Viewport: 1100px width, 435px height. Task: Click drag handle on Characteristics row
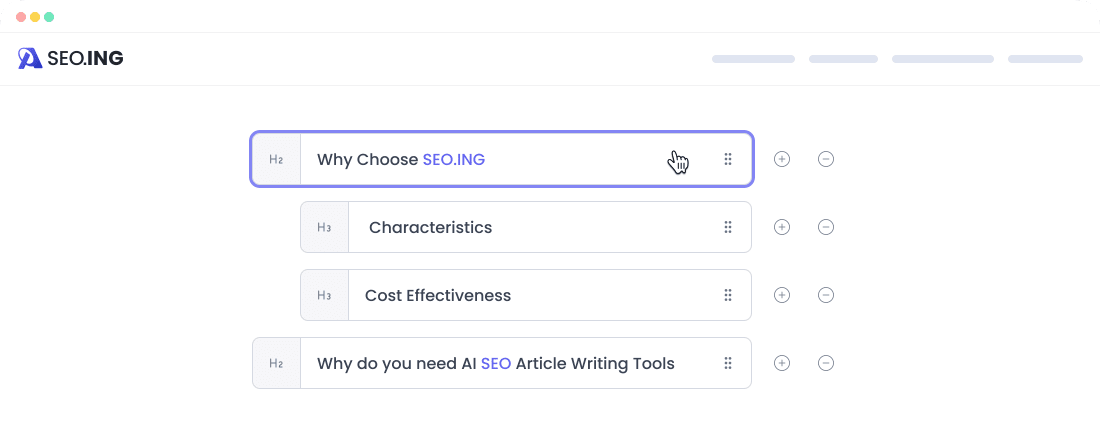pyautogui.click(x=728, y=227)
